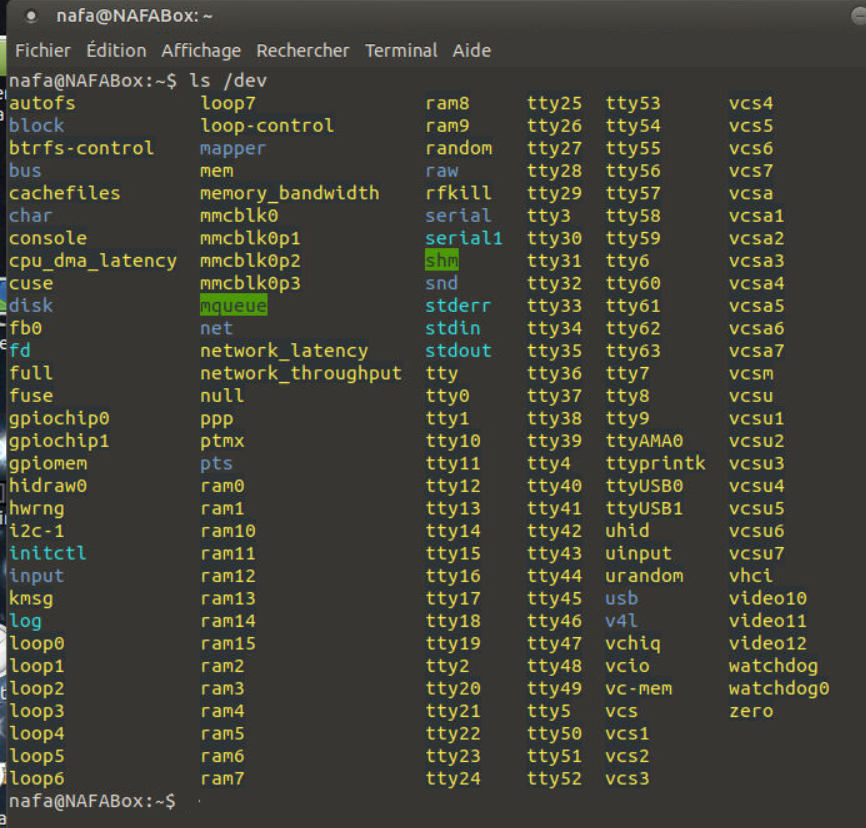This screenshot has height=828, width=866.
Task: Click the 'mmcblk0p1' entry
Action: (250, 239)
